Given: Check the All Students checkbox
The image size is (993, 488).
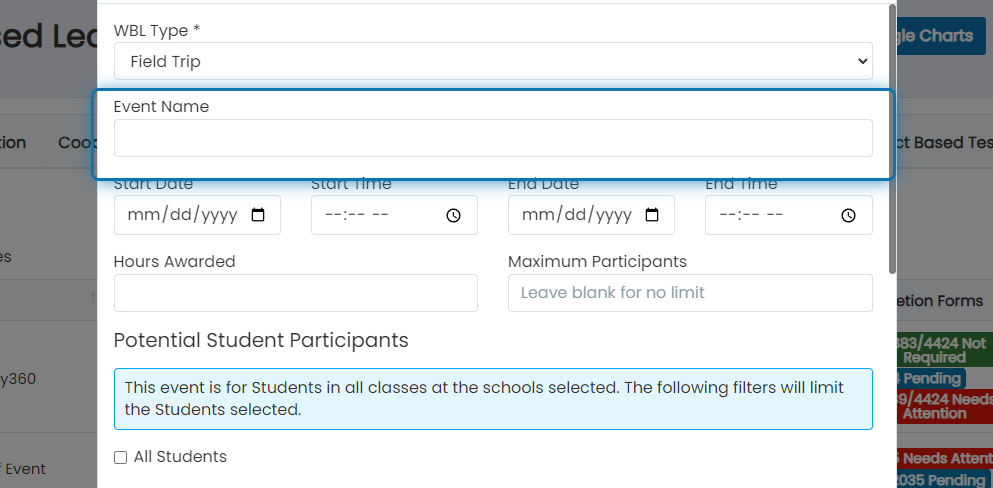Looking at the screenshot, I should click(x=120, y=458).
